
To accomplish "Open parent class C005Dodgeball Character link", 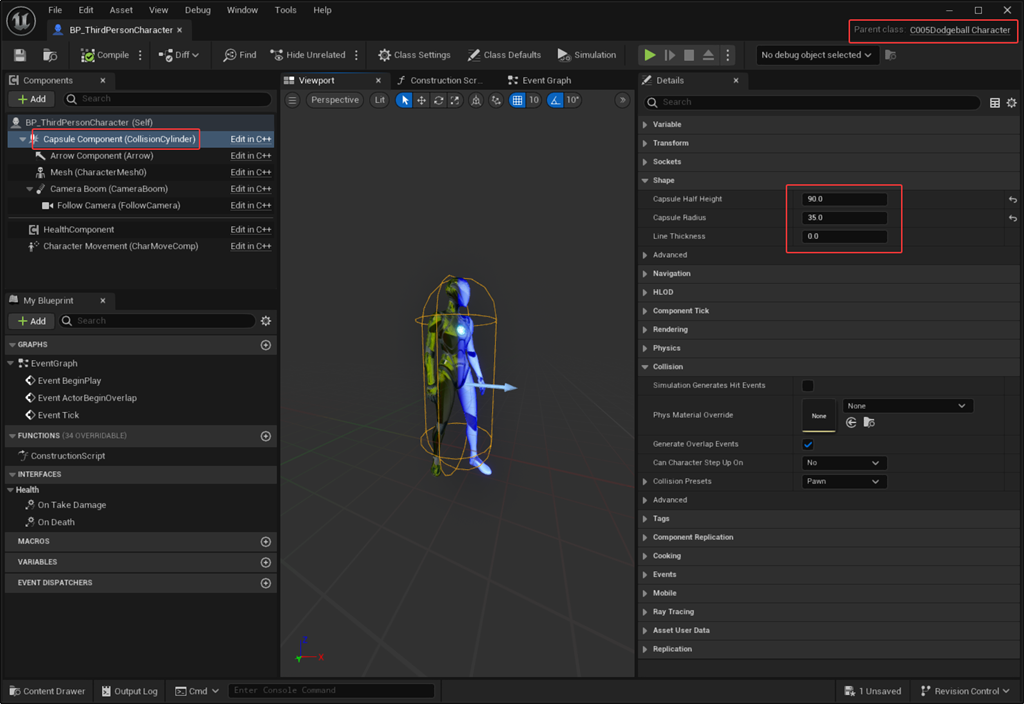I will (959, 30).
